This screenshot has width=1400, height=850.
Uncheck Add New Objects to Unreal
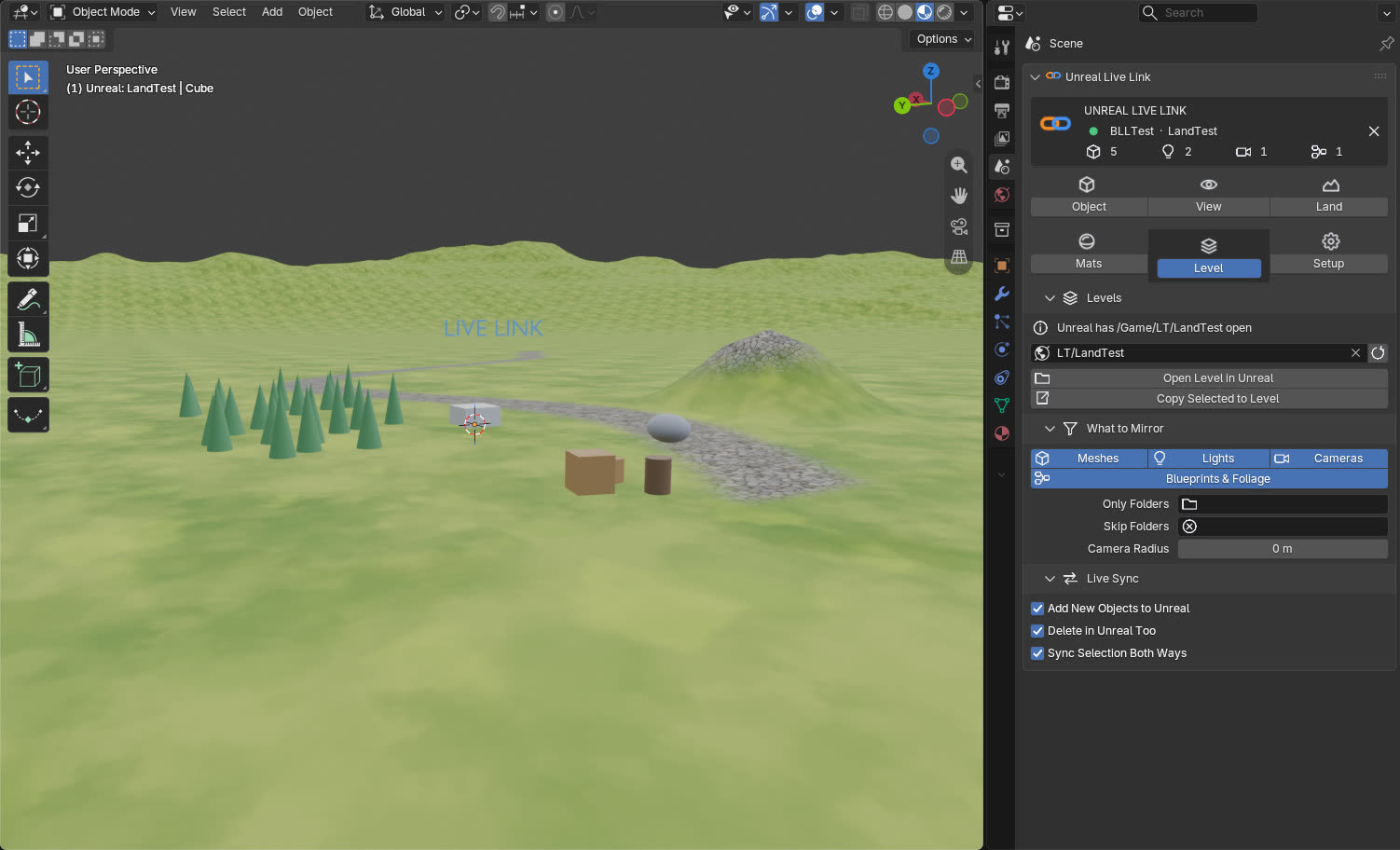[x=1037, y=609]
